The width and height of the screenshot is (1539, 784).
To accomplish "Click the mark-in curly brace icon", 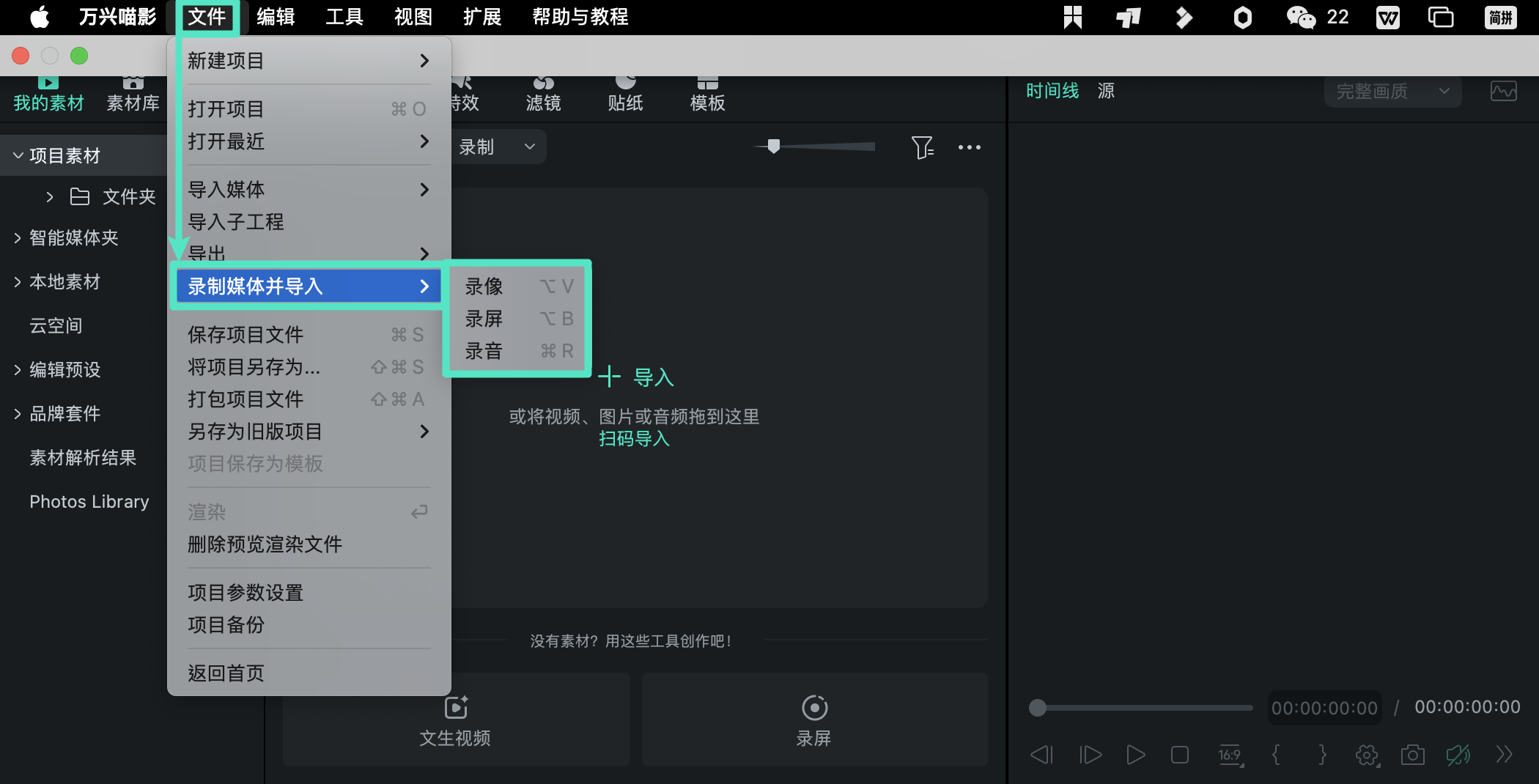I will point(1276,754).
